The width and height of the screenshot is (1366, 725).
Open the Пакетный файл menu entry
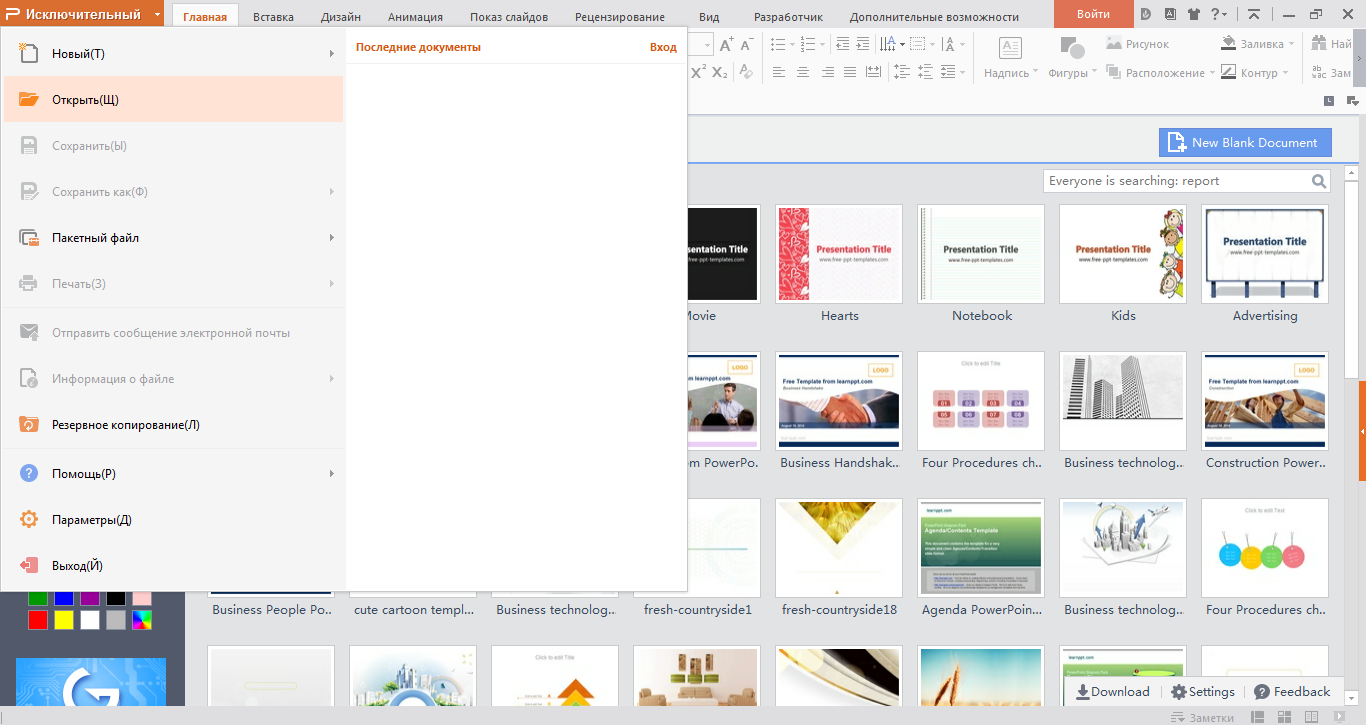point(95,238)
